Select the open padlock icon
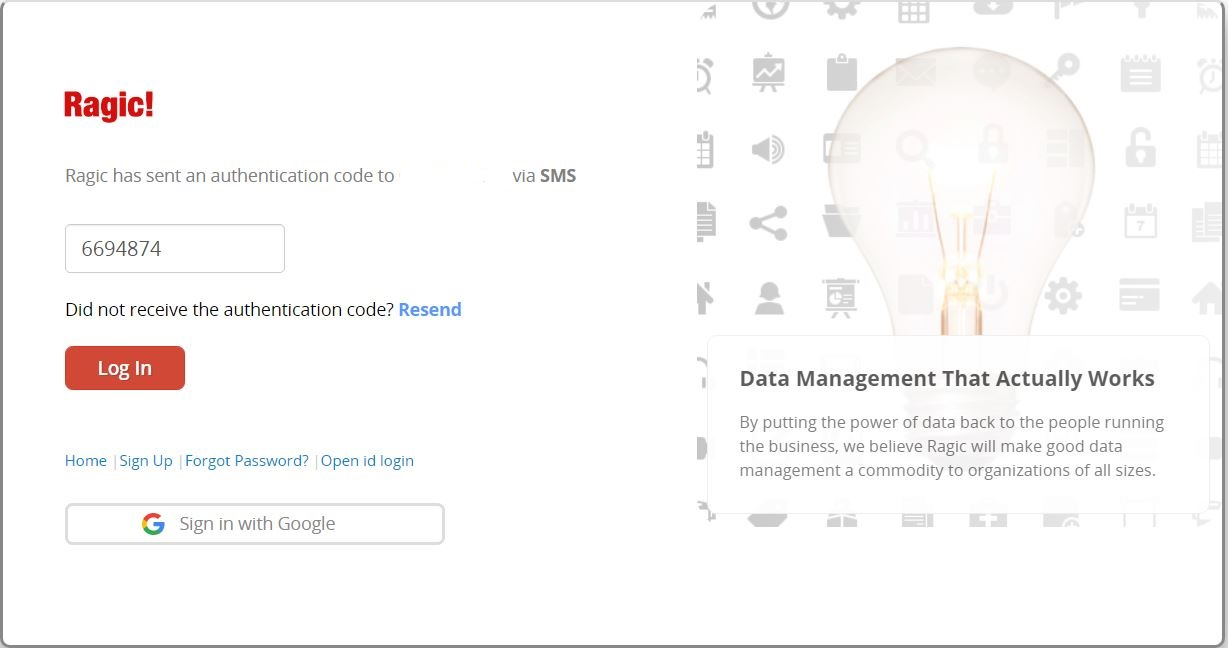This screenshot has width=1228, height=648. [1140, 148]
